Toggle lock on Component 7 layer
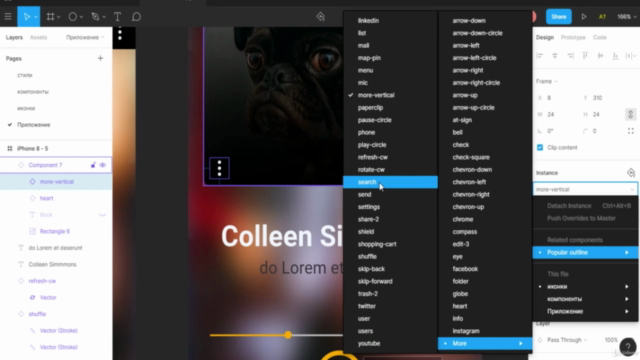This screenshot has height=360, width=640. [93, 165]
